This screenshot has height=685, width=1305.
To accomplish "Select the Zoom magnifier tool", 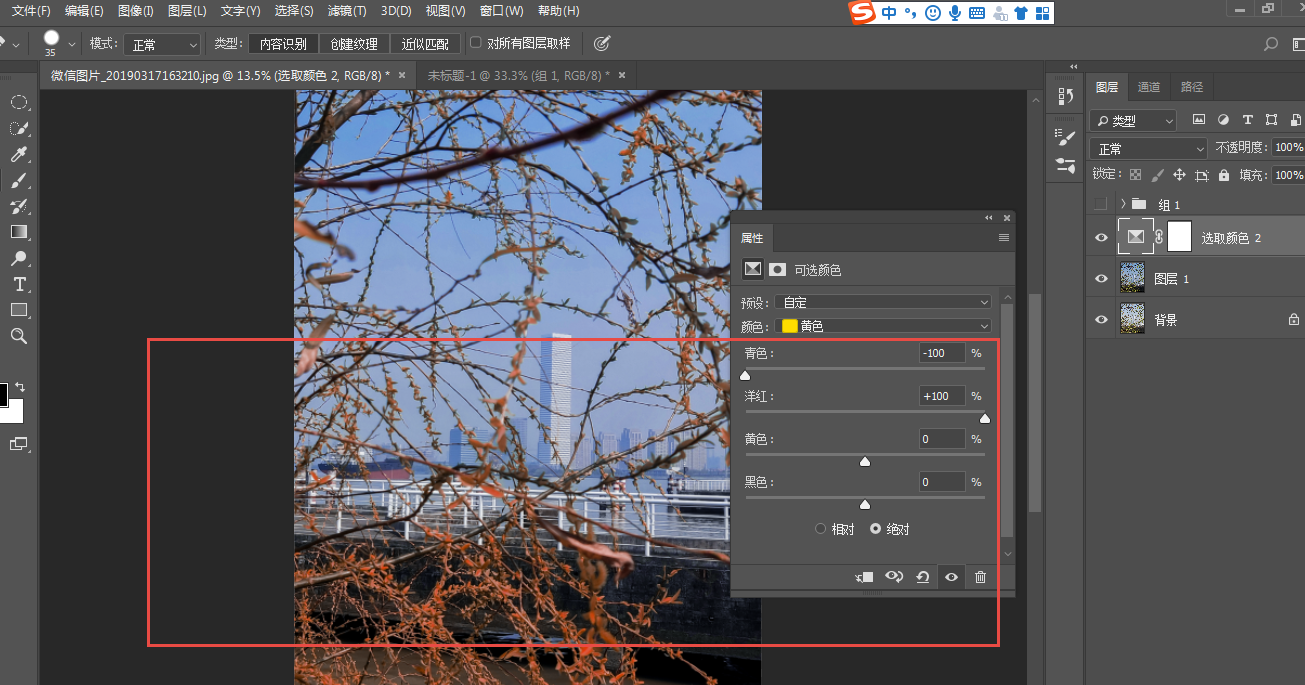I will coord(18,336).
